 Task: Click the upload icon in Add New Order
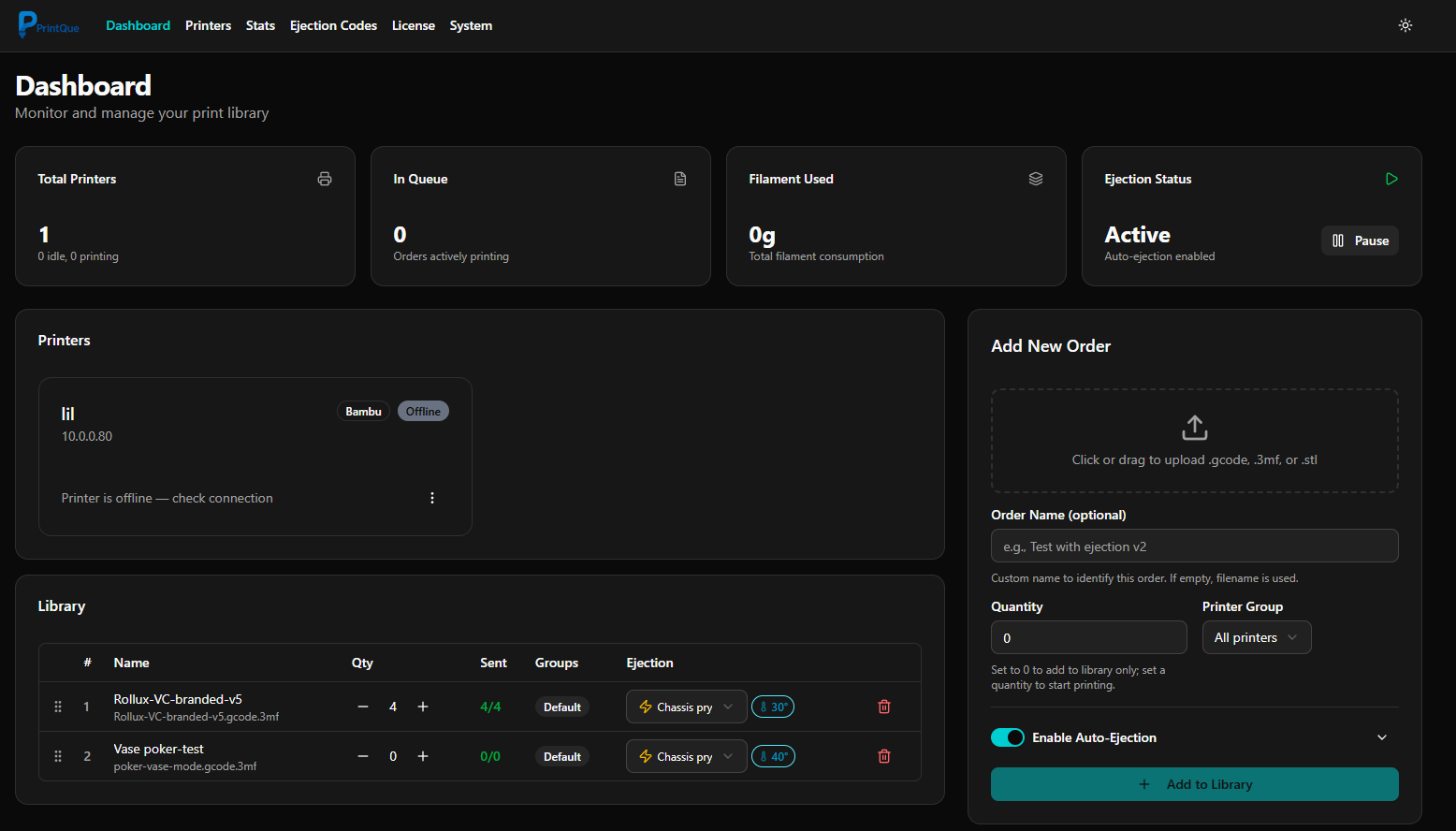point(1194,428)
